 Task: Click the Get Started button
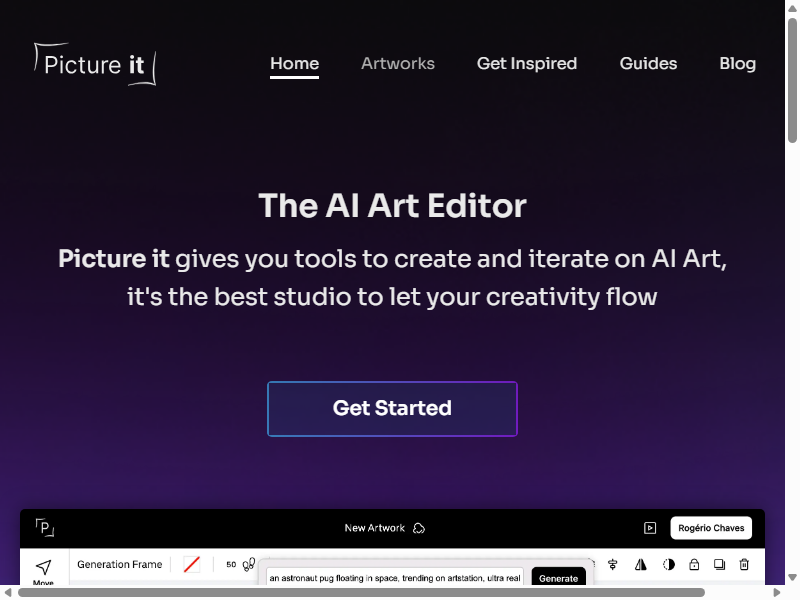point(392,409)
